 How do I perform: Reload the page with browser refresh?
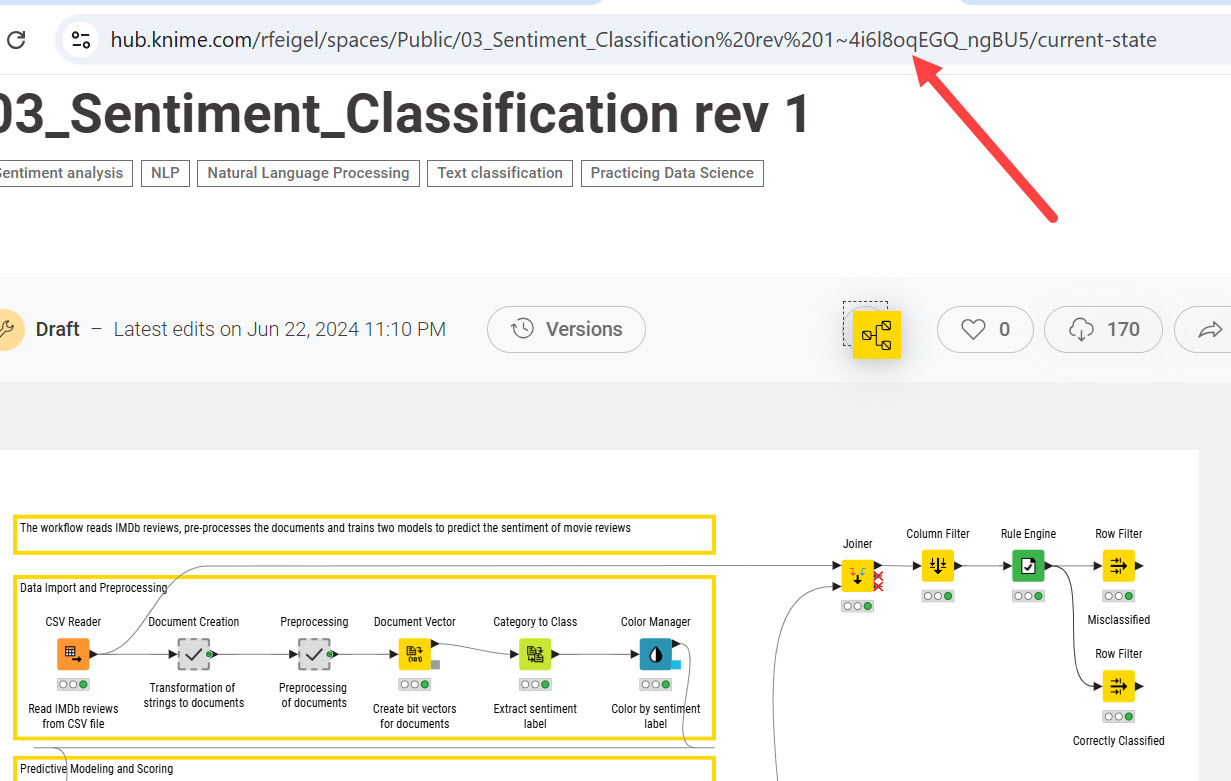(16, 40)
